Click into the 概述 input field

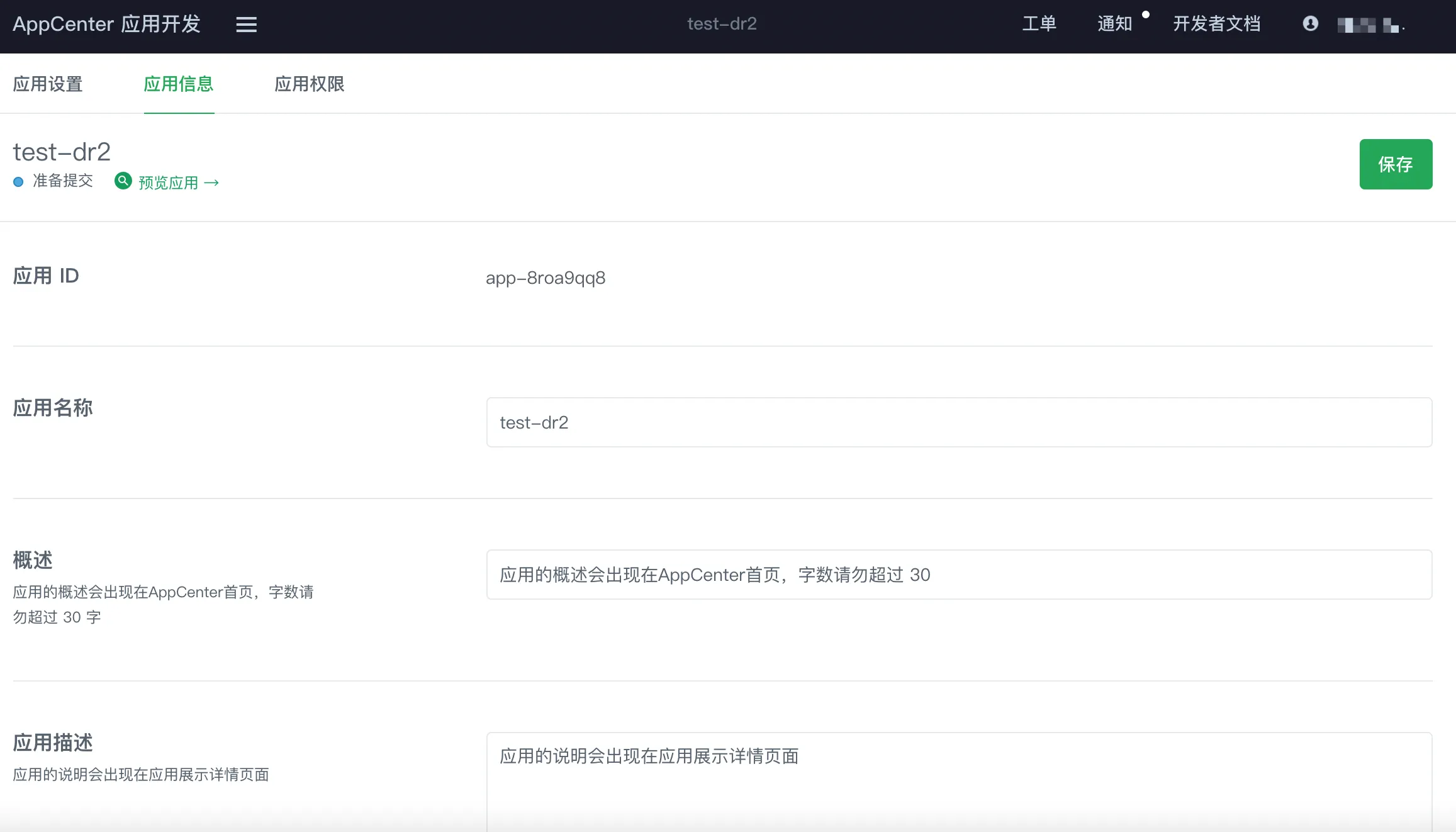click(x=959, y=575)
